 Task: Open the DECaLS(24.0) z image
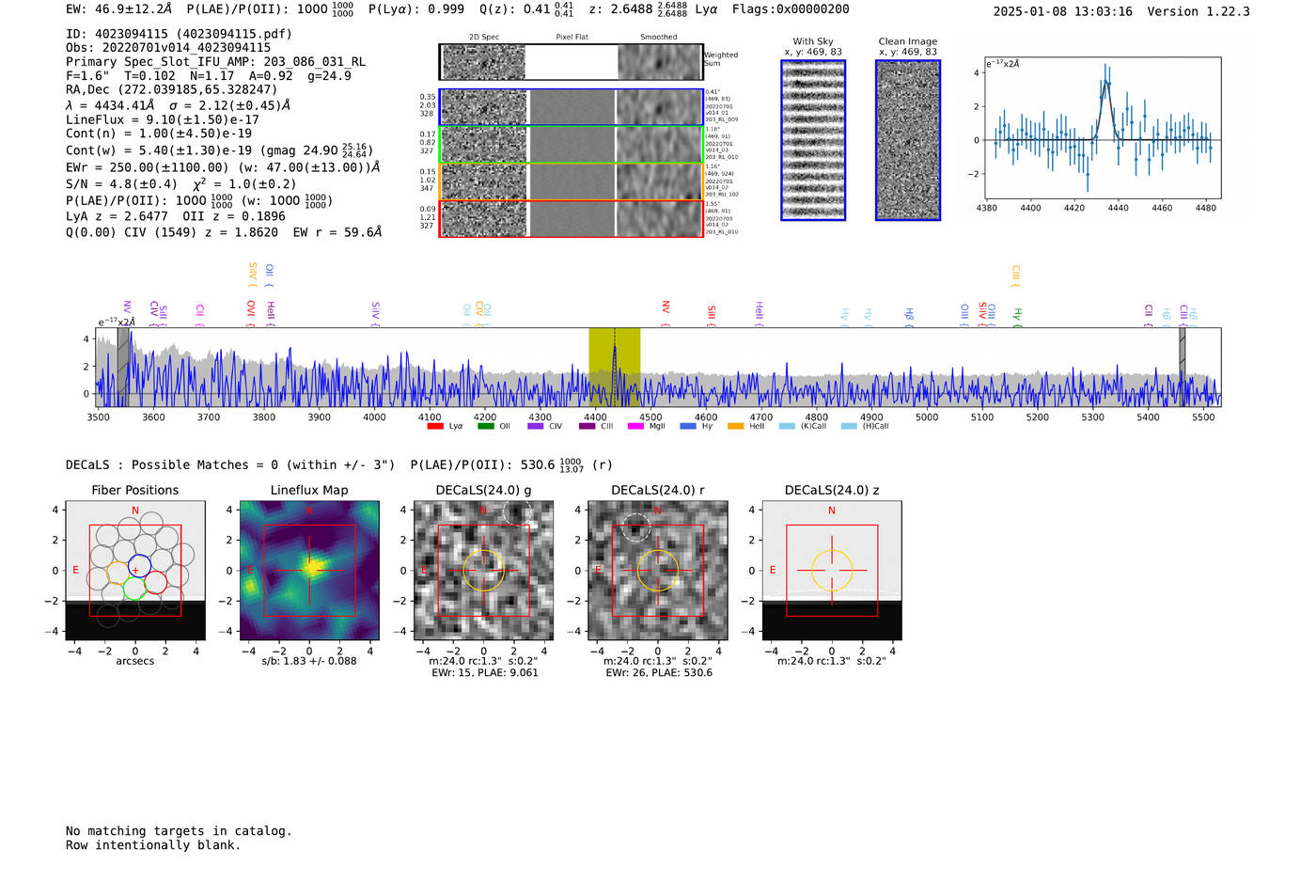coord(832,571)
